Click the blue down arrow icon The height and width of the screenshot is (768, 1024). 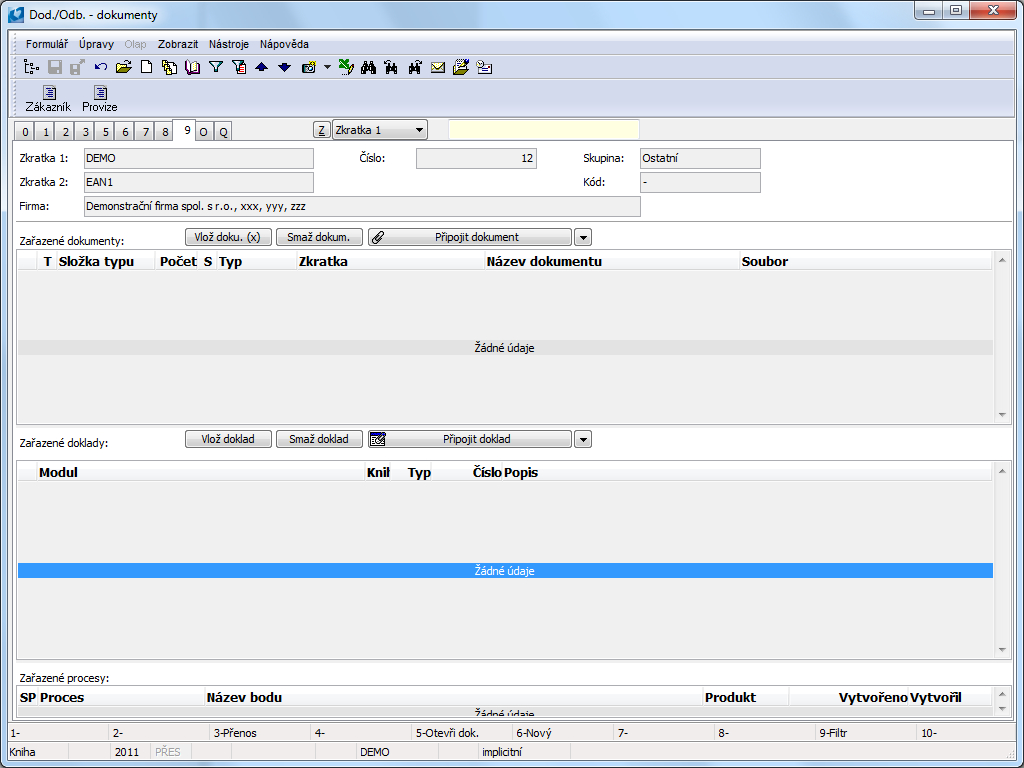pos(284,67)
